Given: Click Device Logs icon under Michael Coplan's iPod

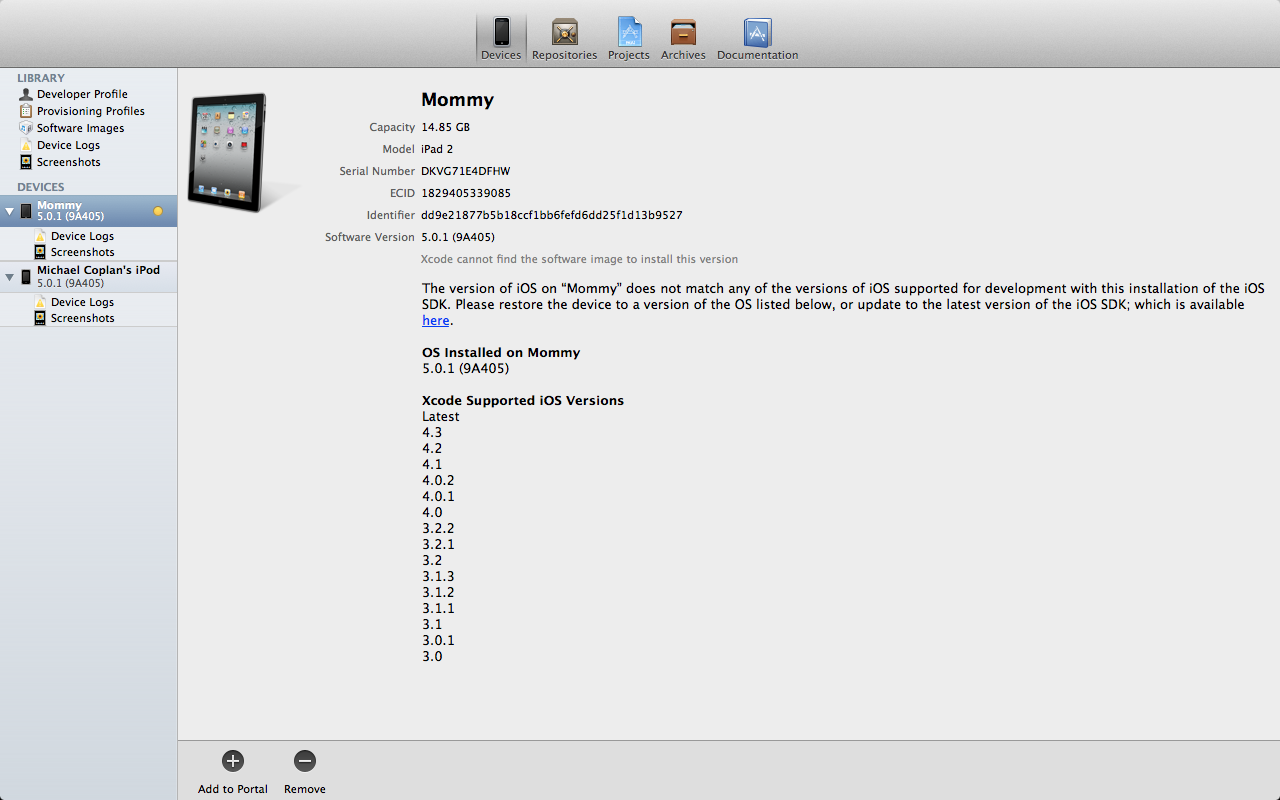Looking at the screenshot, I should [x=40, y=302].
